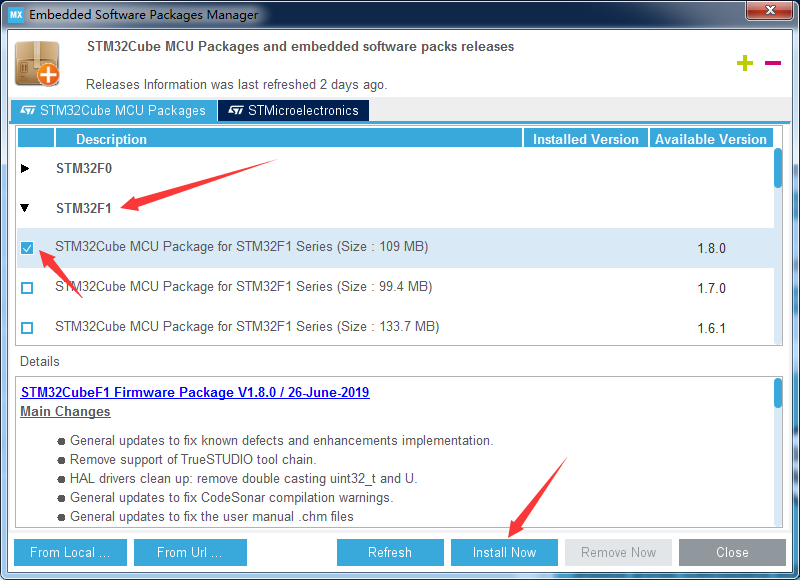This screenshot has height=580, width=800.
Task: Click Install Now button
Action: (504, 552)
